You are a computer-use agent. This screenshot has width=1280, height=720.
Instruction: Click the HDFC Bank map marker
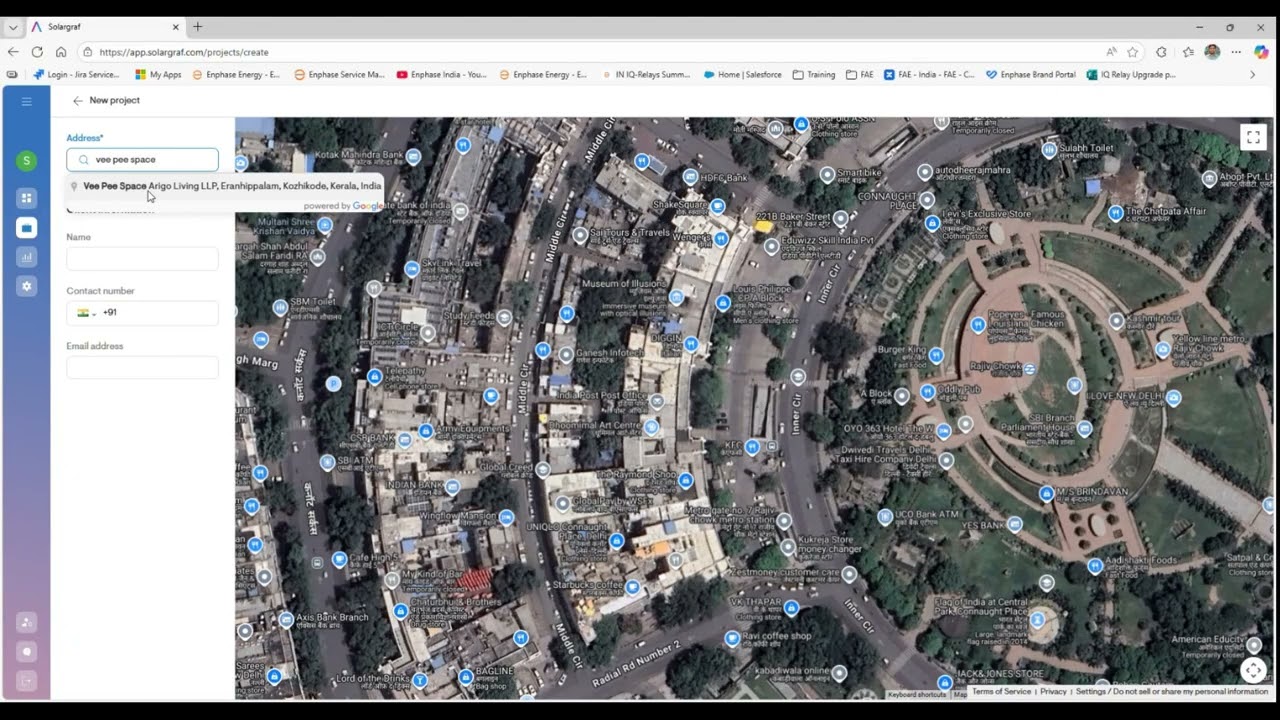click(x=690, y=177)
